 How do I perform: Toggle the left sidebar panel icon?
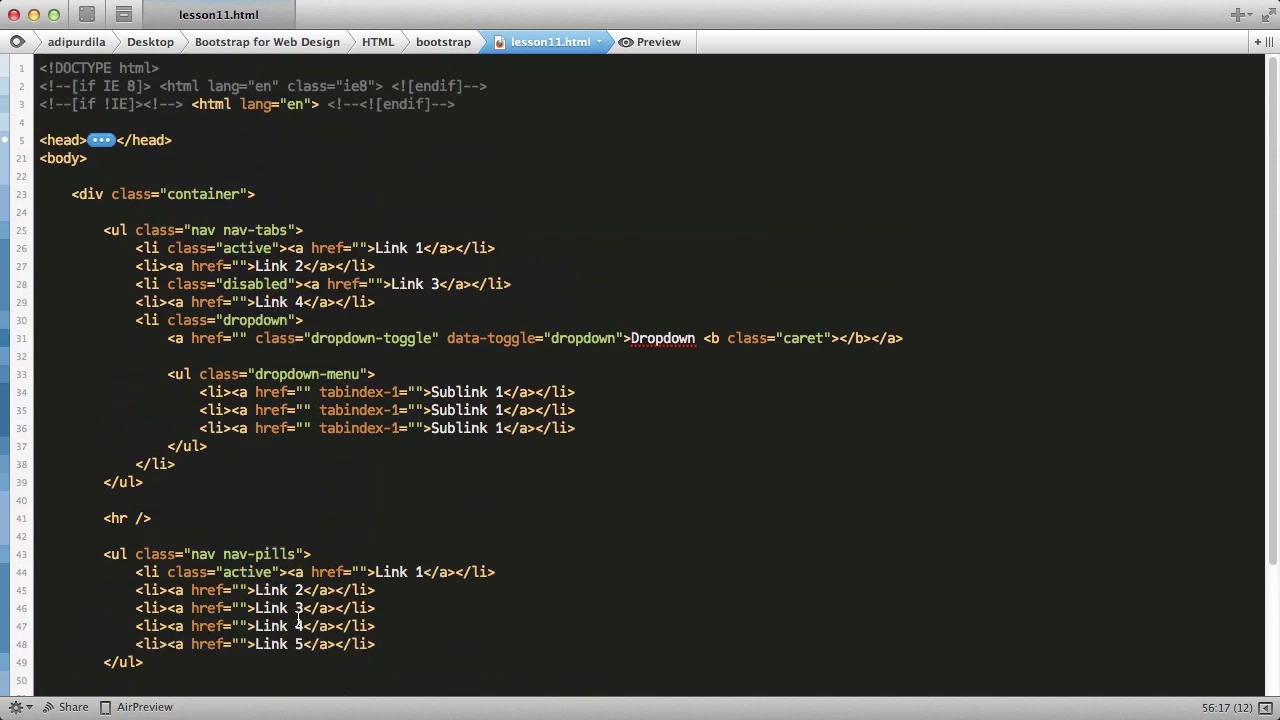point(87,14)
